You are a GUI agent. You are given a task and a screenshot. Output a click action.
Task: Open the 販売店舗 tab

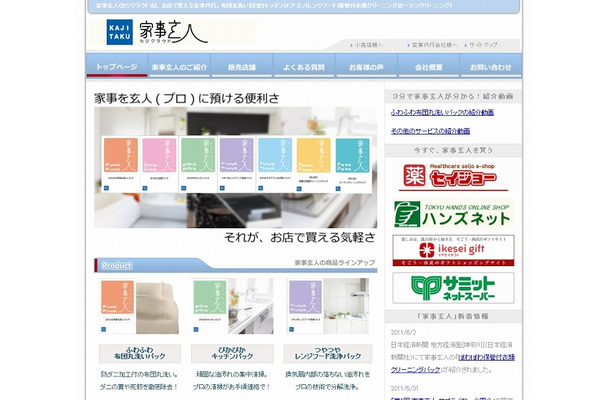click(x=242, y=67)
